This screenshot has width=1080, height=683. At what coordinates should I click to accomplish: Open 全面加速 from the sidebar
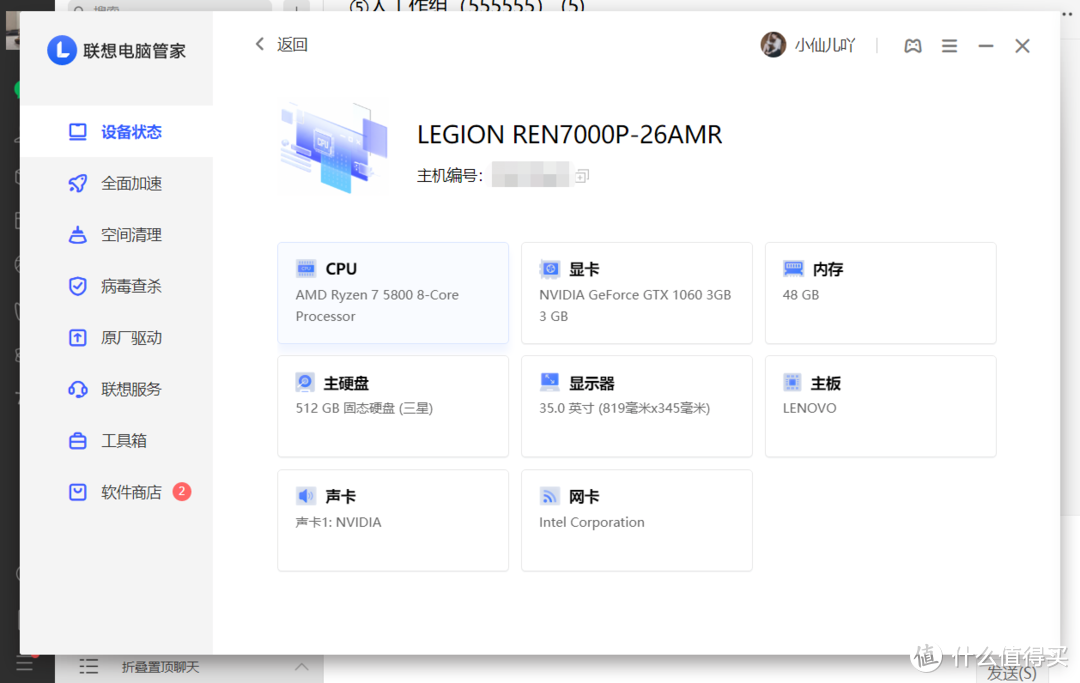(116, 183)
